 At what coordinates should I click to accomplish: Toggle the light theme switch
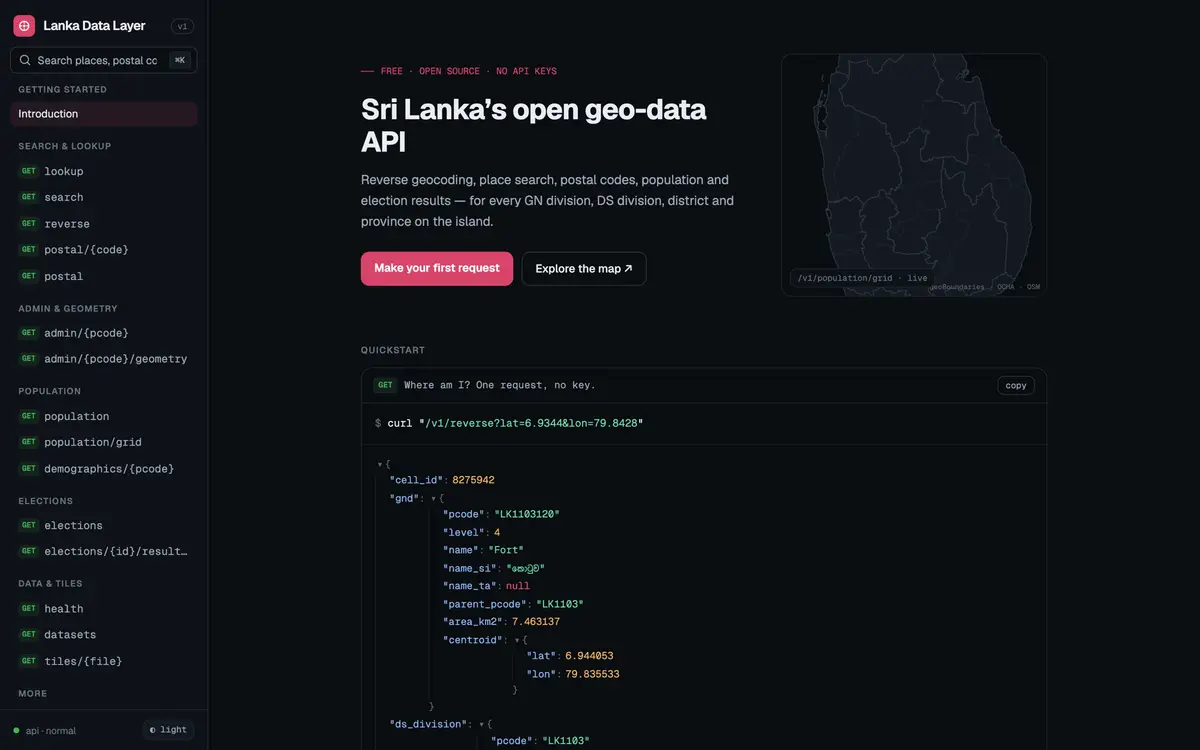pos(168,730)
